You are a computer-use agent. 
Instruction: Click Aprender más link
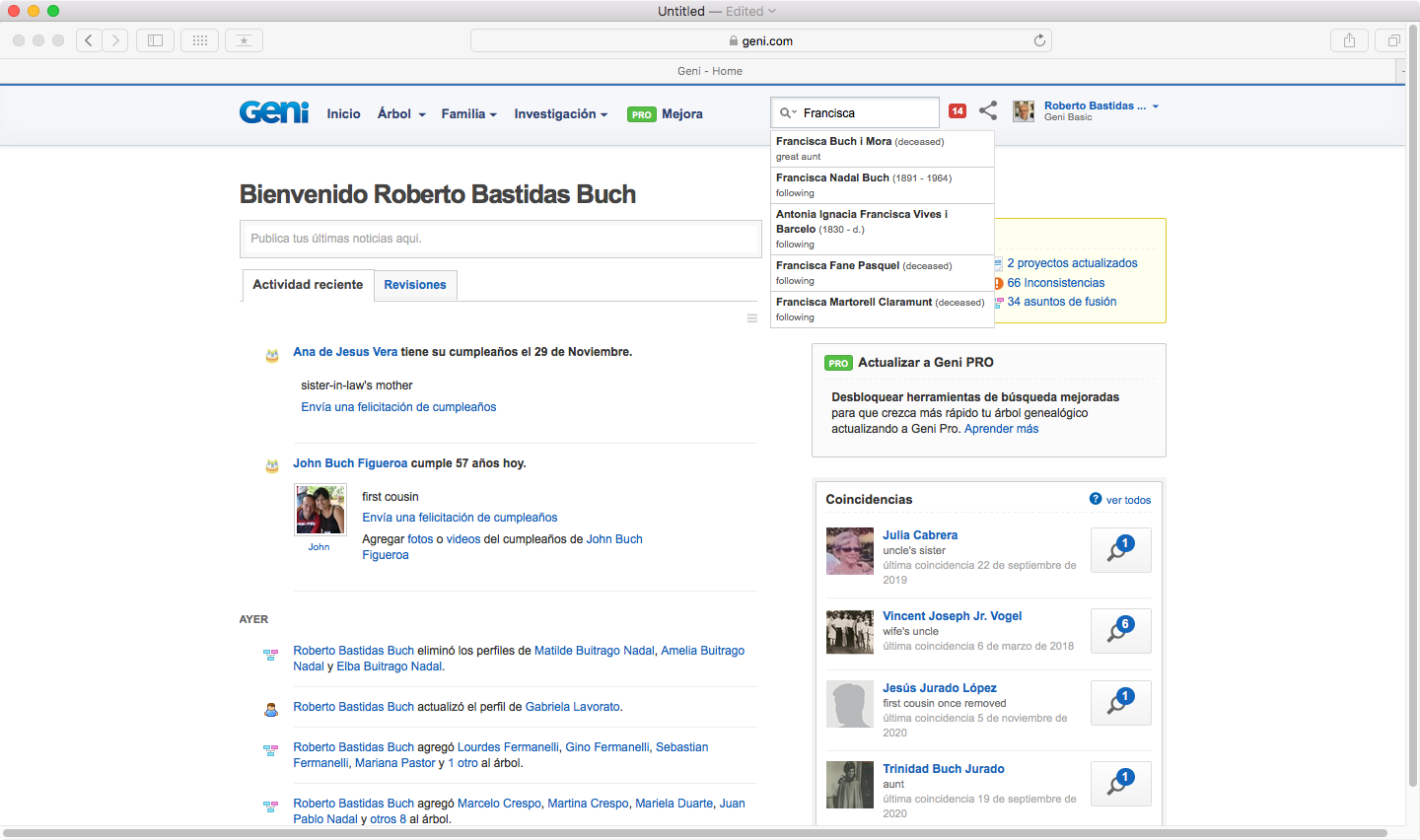[1001, 429]
